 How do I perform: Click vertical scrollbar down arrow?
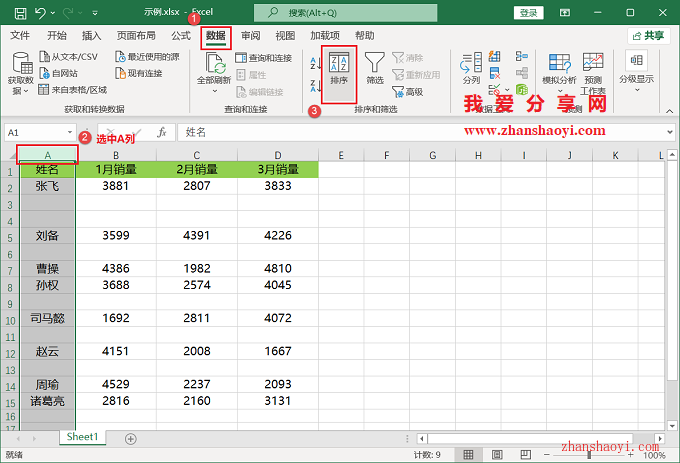tap(672, 425)
